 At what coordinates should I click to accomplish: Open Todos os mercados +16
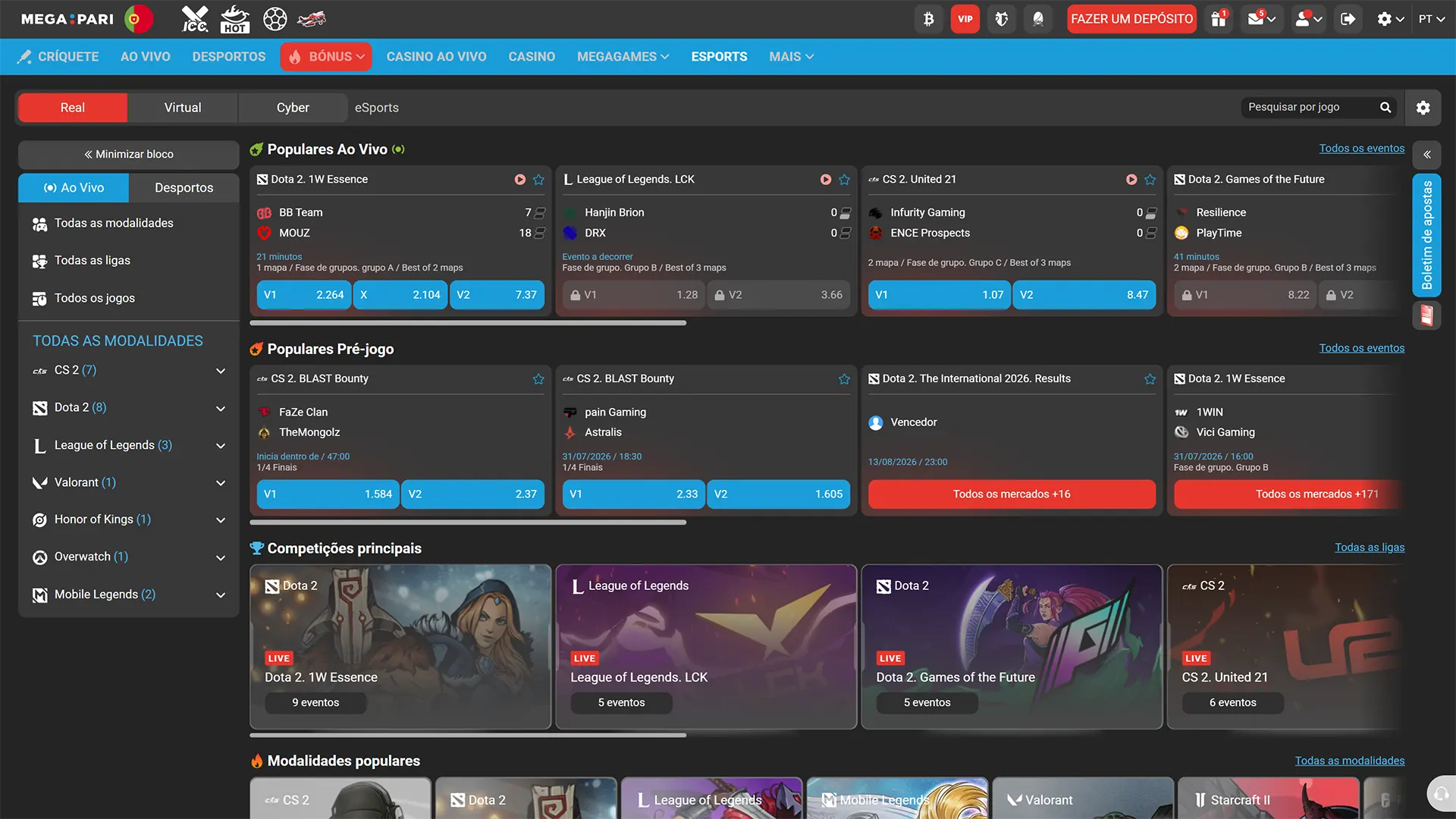[x=1012, y=494]
